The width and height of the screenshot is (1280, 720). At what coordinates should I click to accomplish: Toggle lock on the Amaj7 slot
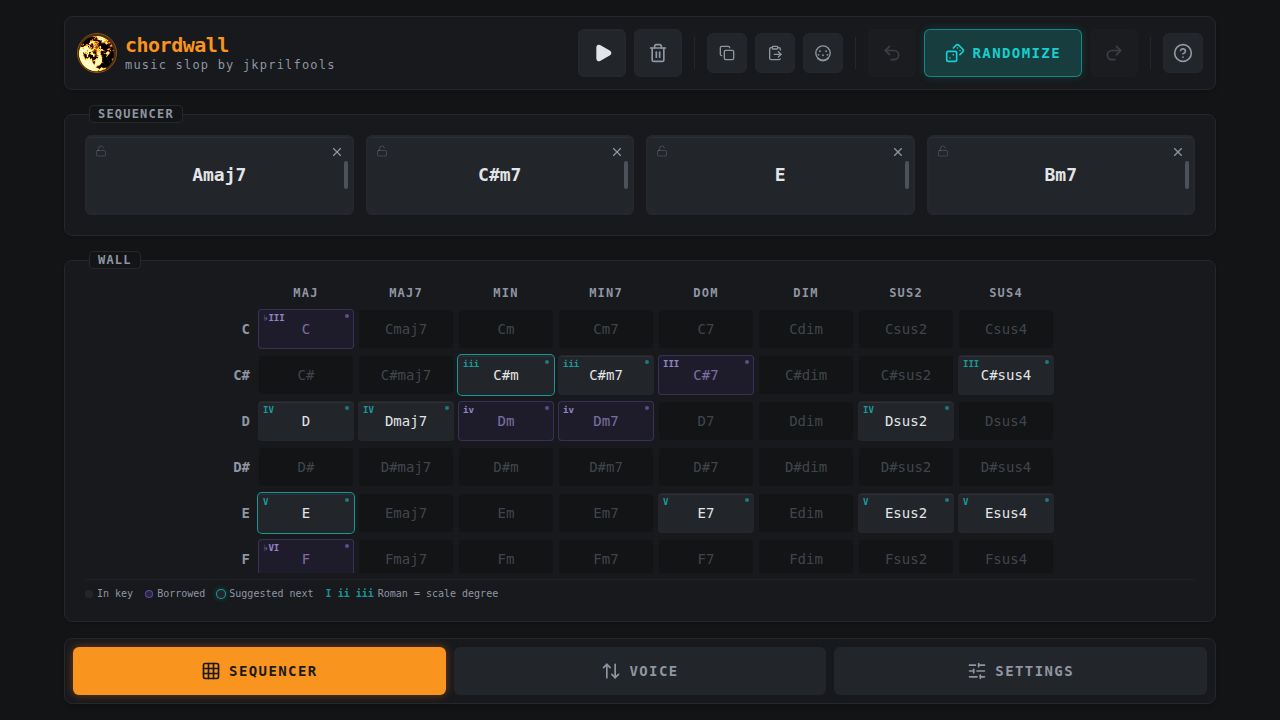tap(101, 152)
